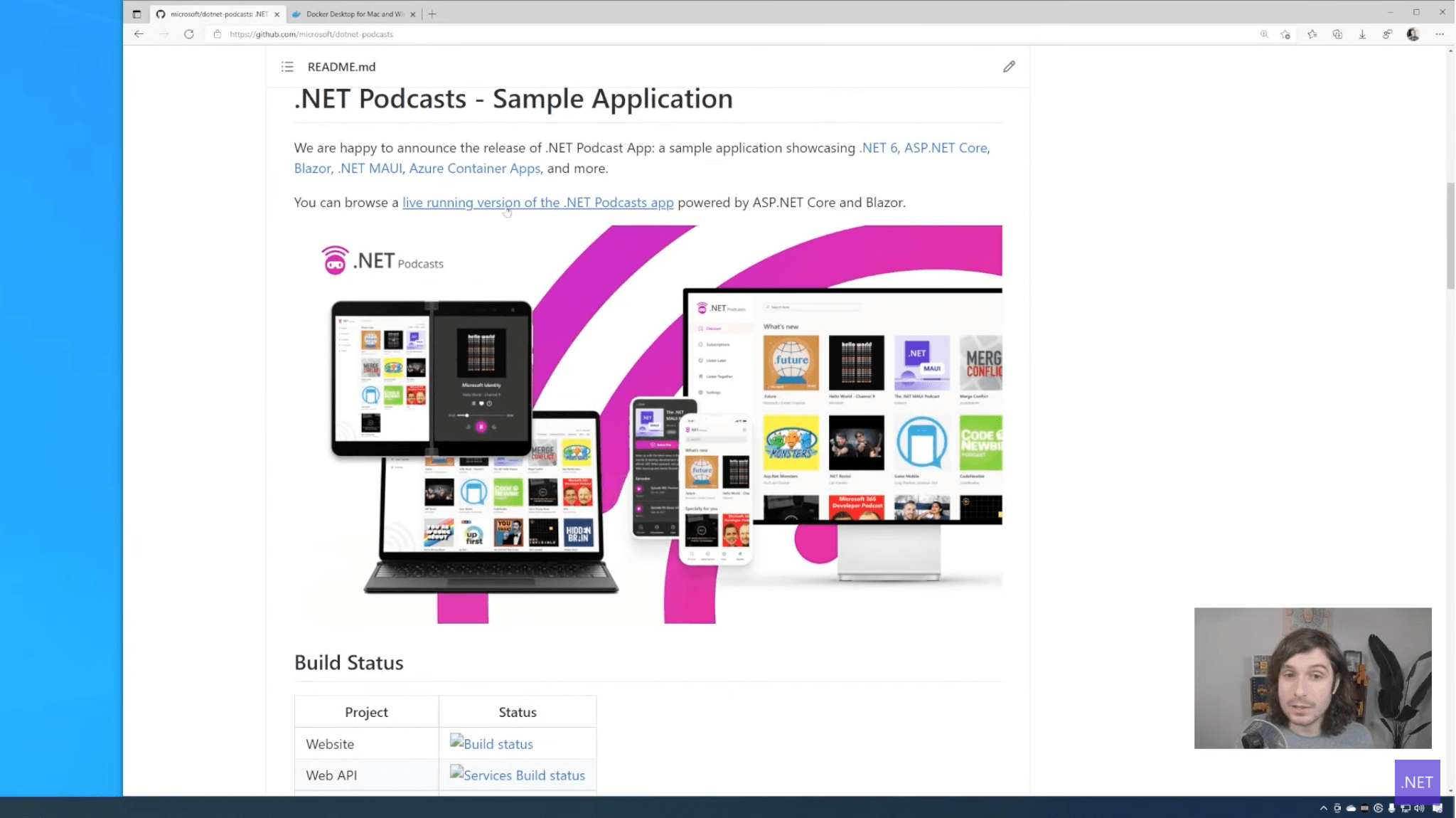
Task: Open the .NET 6 link
Action: [x=878, y=148]
